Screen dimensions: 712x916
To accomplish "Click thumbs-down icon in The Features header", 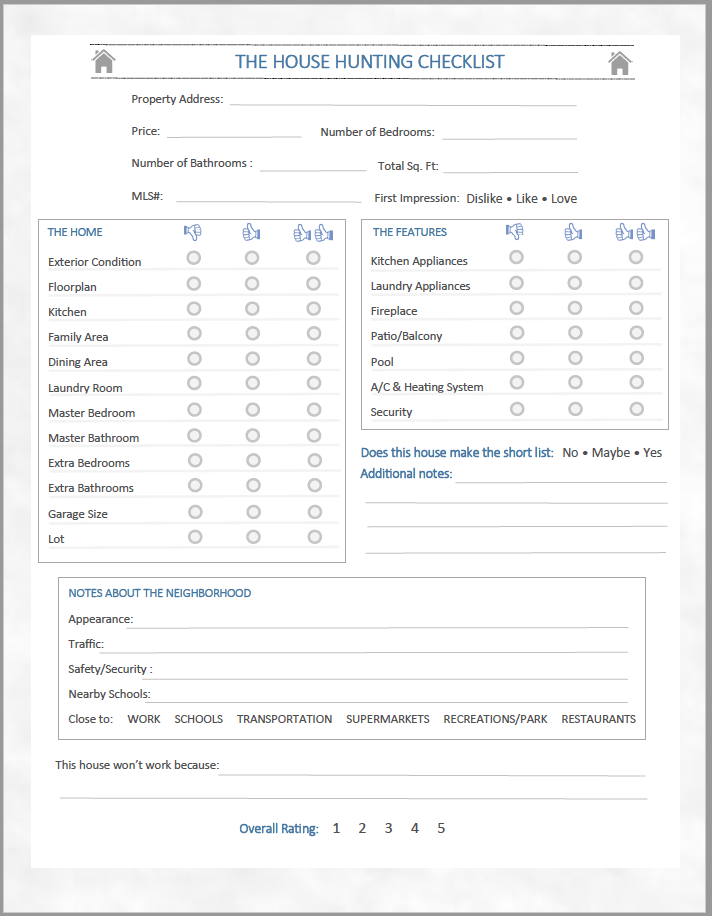I will pos(515,231).
